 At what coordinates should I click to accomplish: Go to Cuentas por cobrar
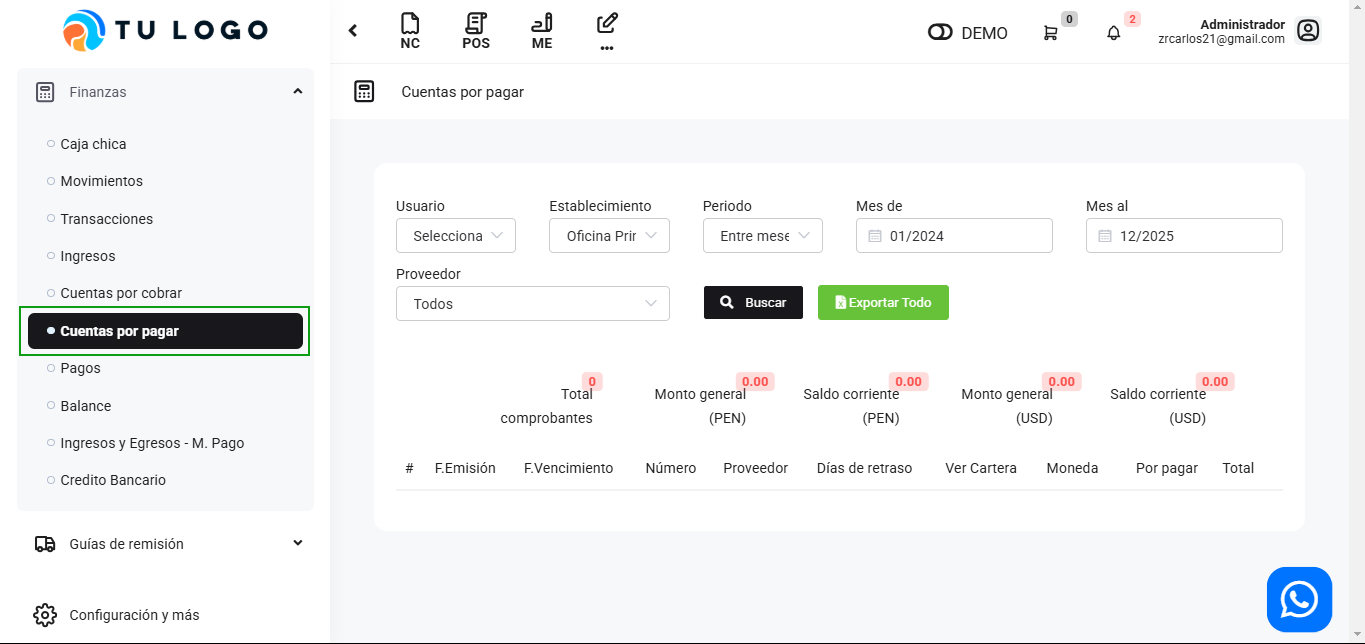pos(121,293)
